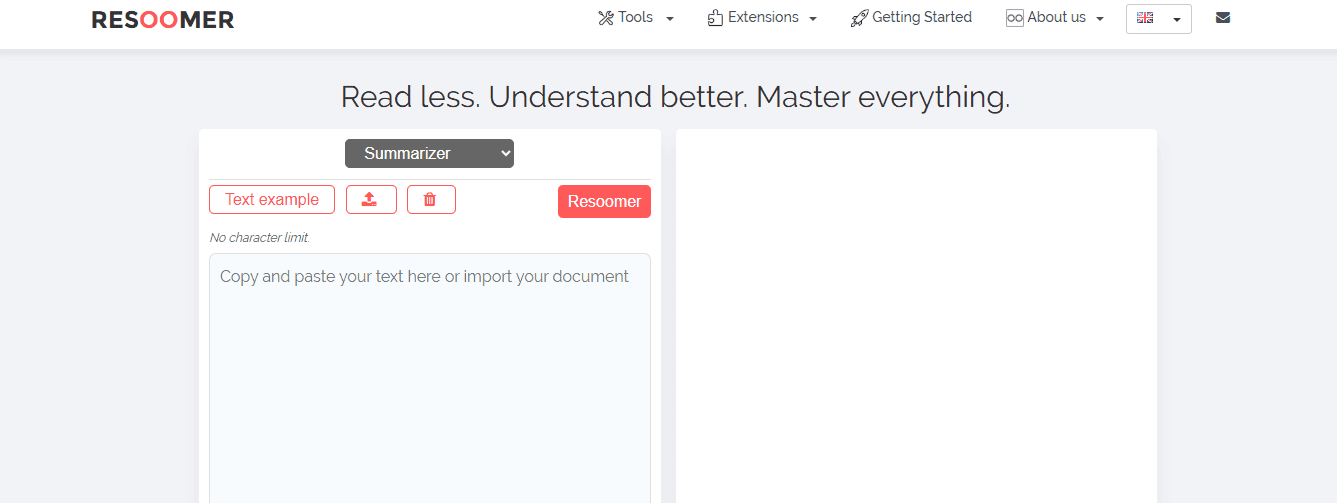Click into the paste text area
This screenshot has height=503, width=1337.
pos(430,378)
